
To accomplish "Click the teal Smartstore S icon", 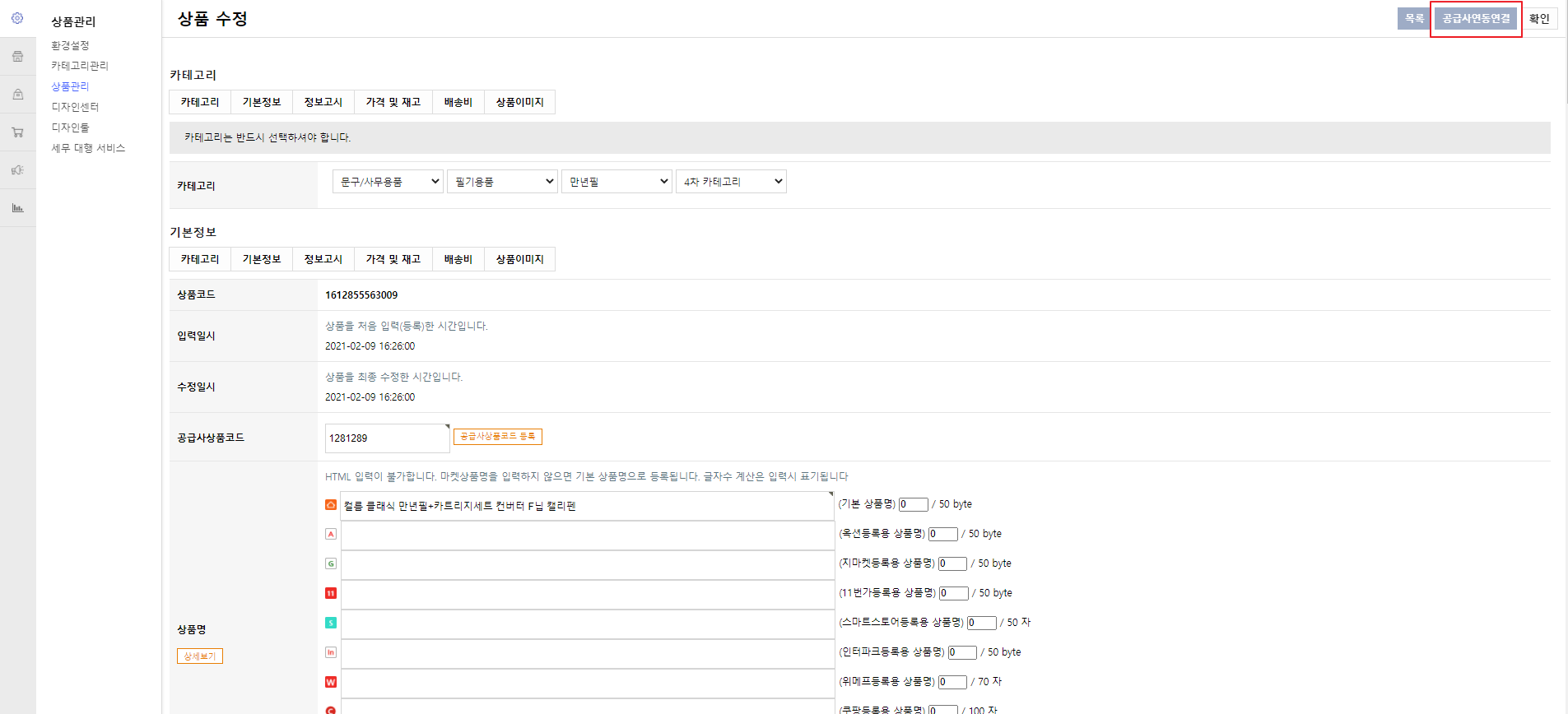I will [x=331, y=623].
